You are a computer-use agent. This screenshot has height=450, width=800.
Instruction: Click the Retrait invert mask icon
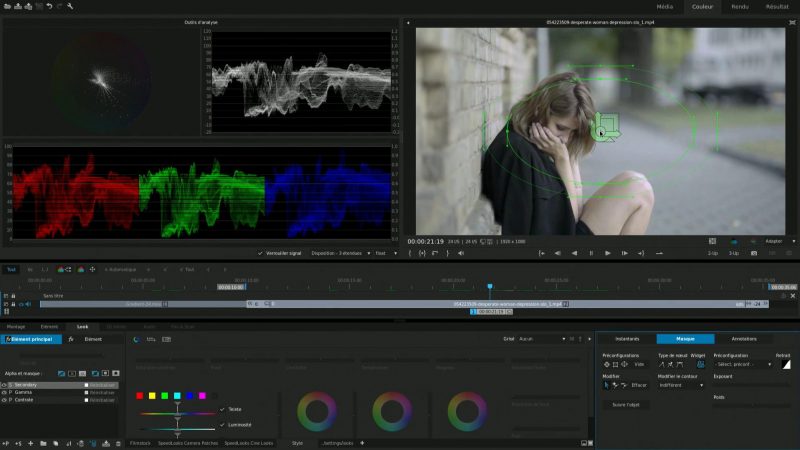coord(786,364)
